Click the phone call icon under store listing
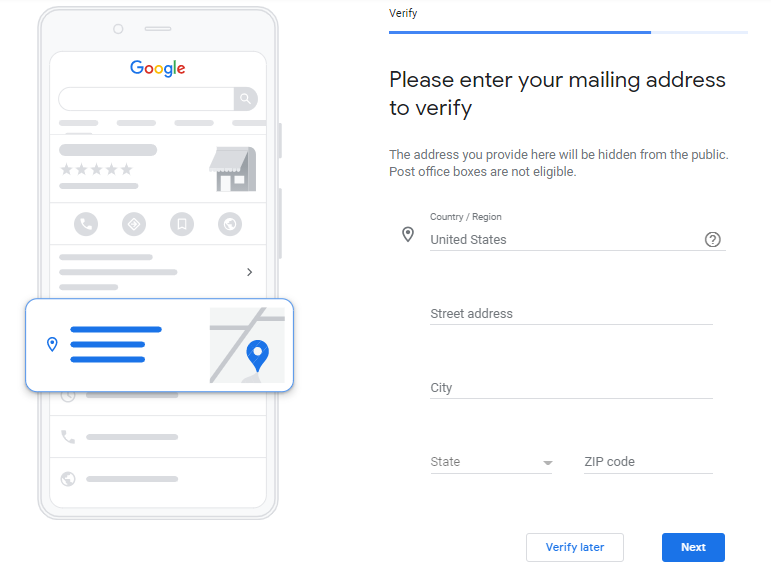 [86, 224]
